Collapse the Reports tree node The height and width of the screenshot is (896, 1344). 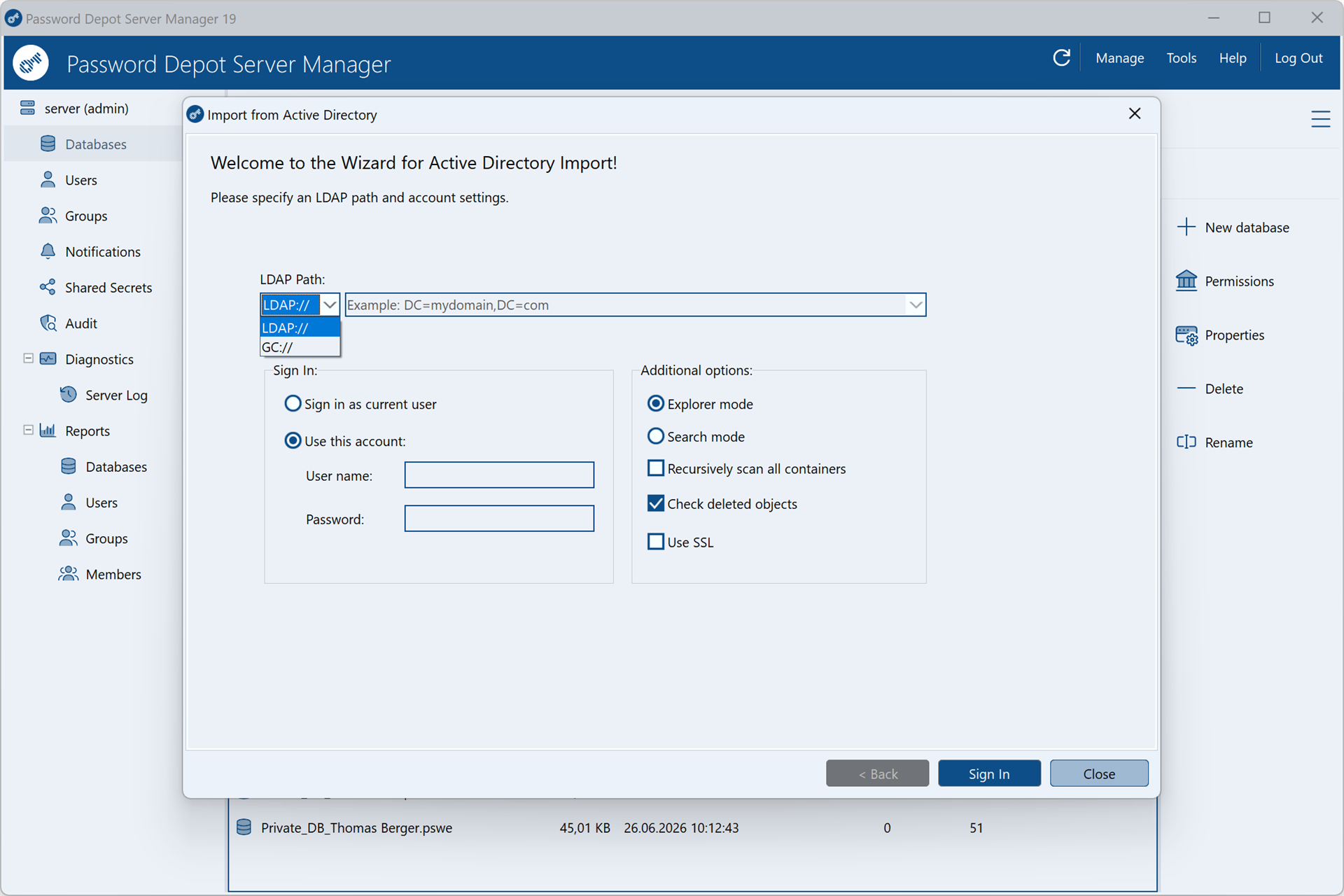pyautogui.click(x=28, y=430)
